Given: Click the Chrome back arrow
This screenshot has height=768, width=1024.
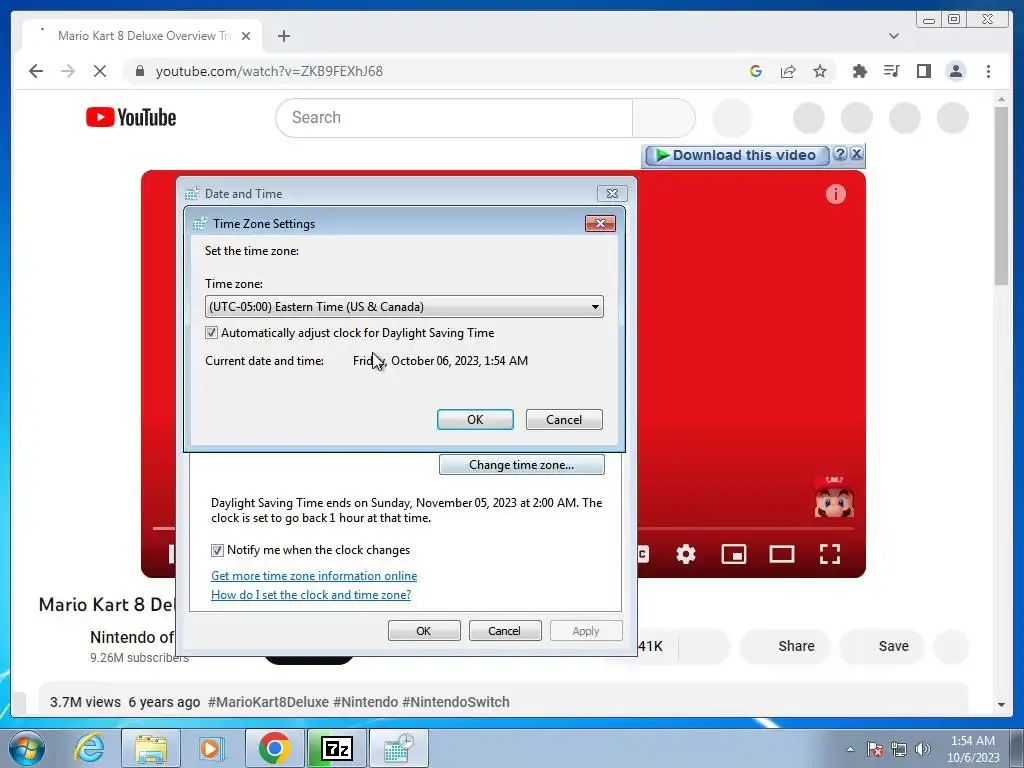Looking at the screenshot, I should pos(36,71).
